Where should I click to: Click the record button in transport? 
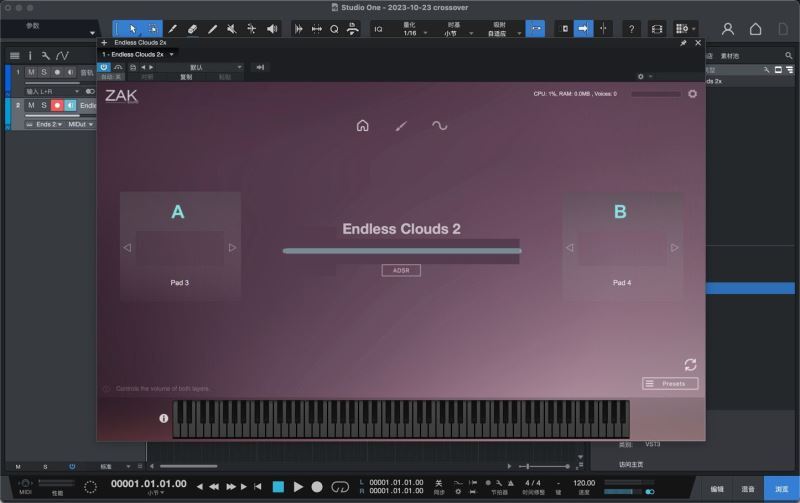tap(317, 487)
